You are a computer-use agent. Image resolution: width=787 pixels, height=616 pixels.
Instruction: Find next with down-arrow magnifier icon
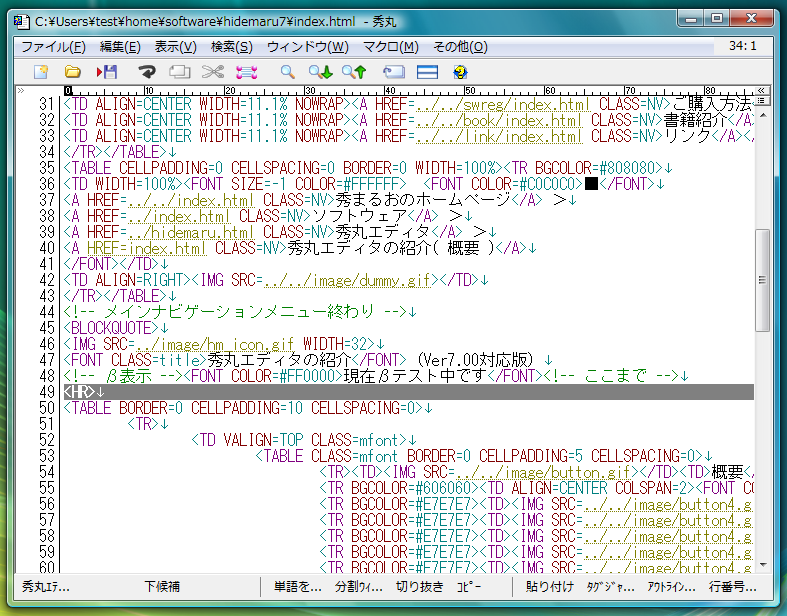tap(321, 72)
